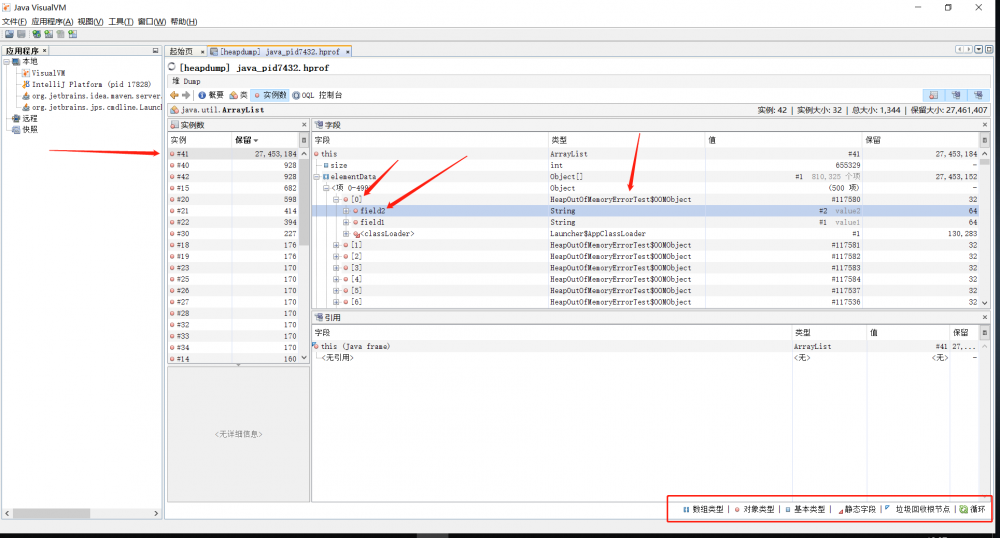Viewport: 1000px width, 538px height.
Task: Open the 窗口(W) menu
Action: tap(152, 22)
